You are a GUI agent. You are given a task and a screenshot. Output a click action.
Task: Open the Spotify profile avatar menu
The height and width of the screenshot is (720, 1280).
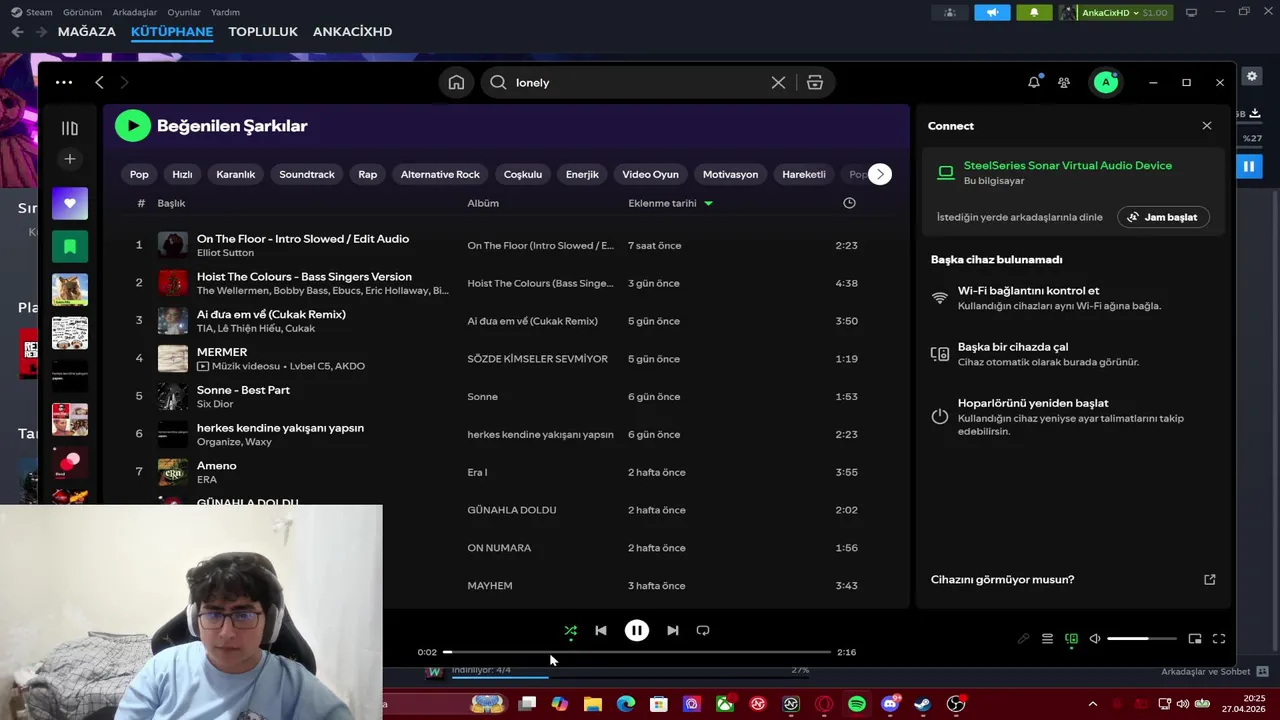pyautogui.click(x=1105, y=83)
